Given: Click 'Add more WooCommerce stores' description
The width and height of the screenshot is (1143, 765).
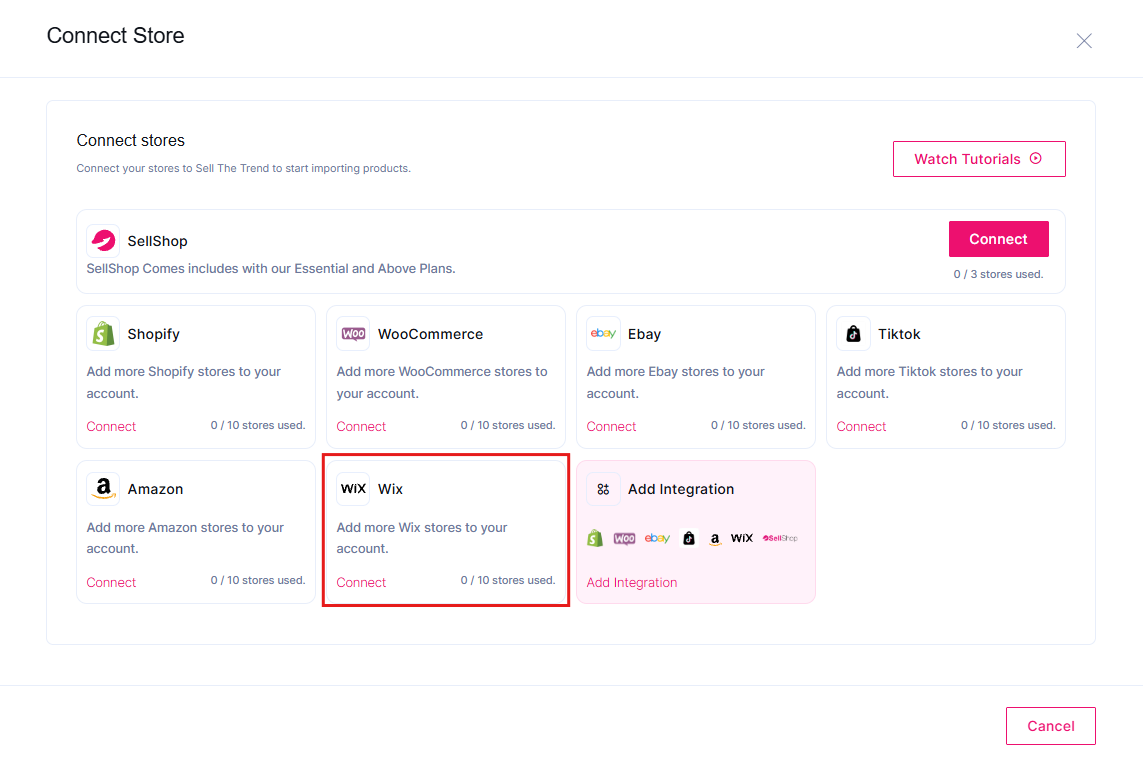Looking at the screenshot, I should (x=442, y=382).
